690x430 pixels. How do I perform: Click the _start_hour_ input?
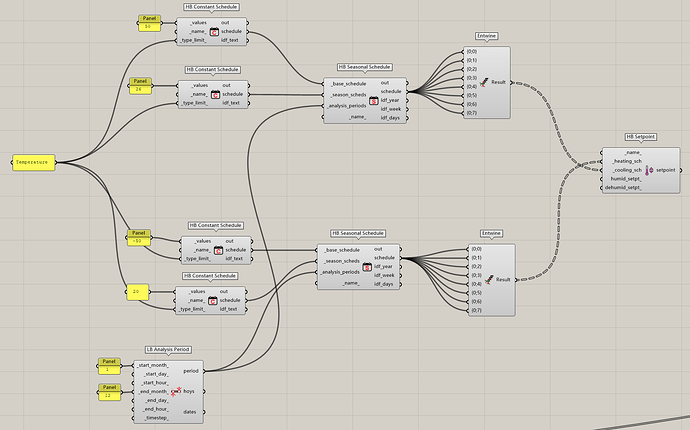pos(155,383)
